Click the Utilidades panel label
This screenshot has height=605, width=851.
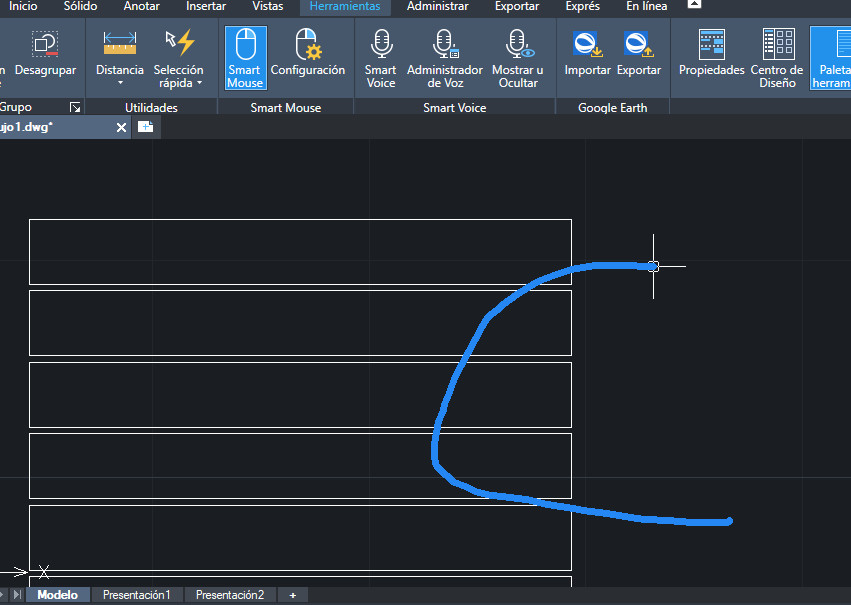[151, 108]
